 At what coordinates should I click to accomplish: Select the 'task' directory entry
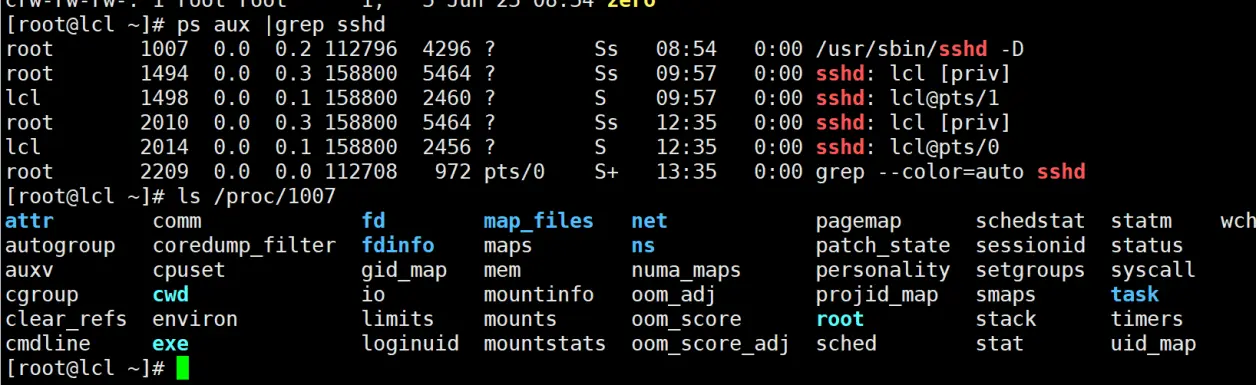pyautogui.click(x=1135, y=294)
